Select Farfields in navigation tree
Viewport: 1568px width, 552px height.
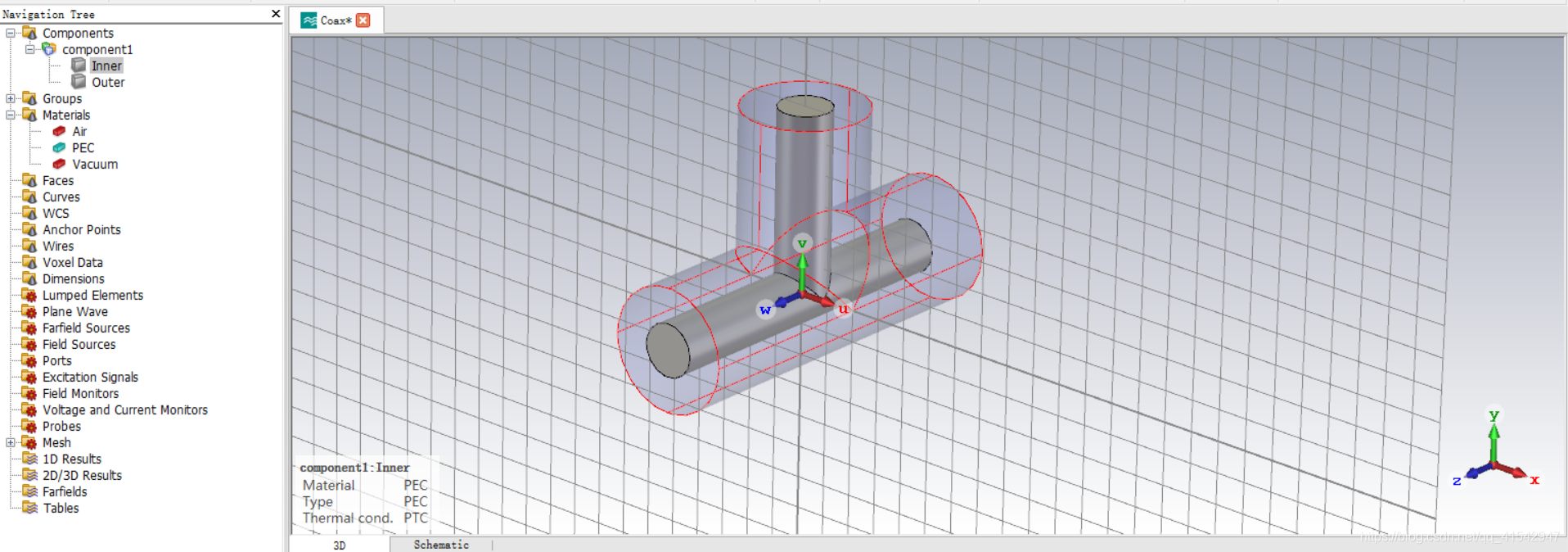[x=65, y=491]
